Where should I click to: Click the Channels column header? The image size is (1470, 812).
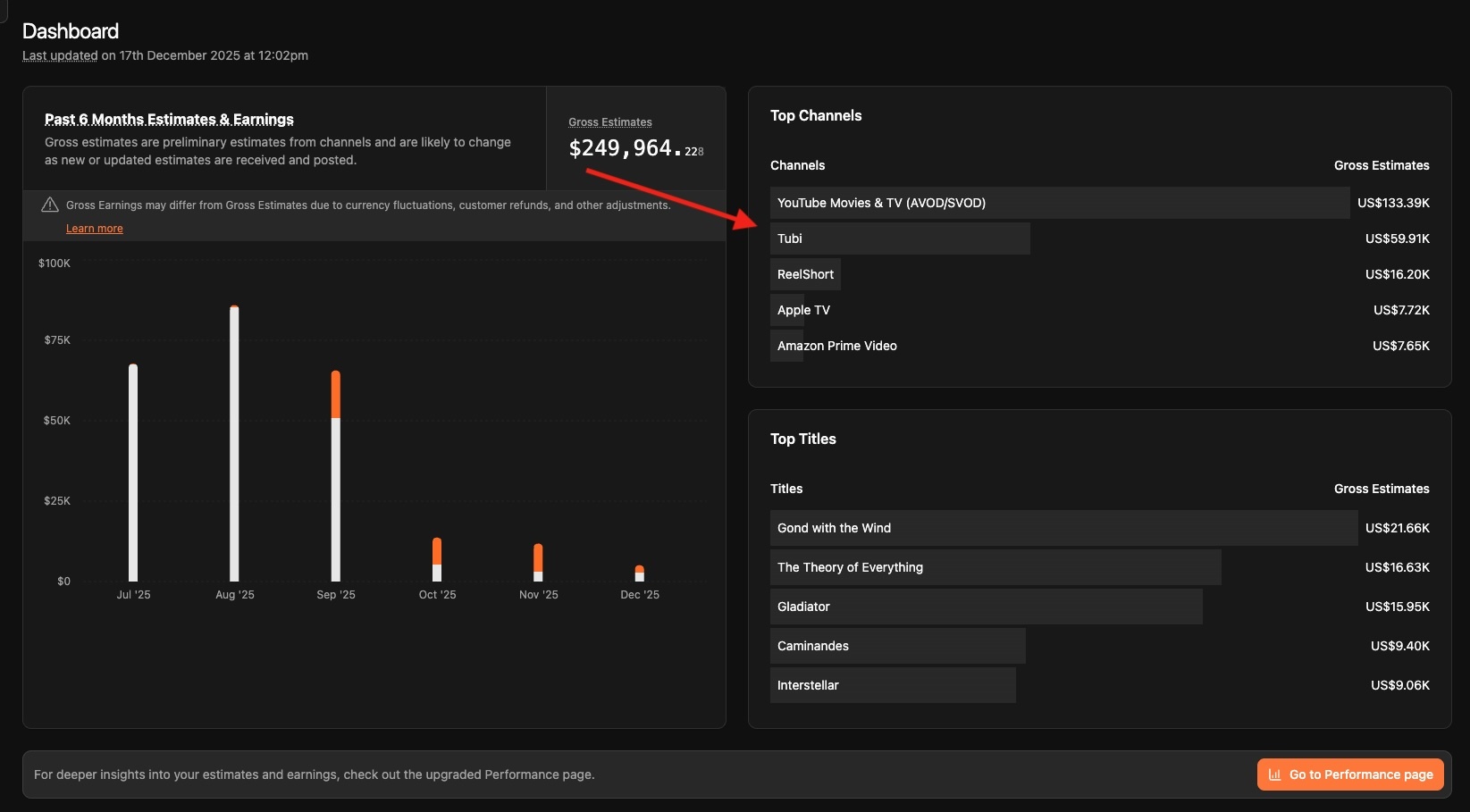click(798, 165)
